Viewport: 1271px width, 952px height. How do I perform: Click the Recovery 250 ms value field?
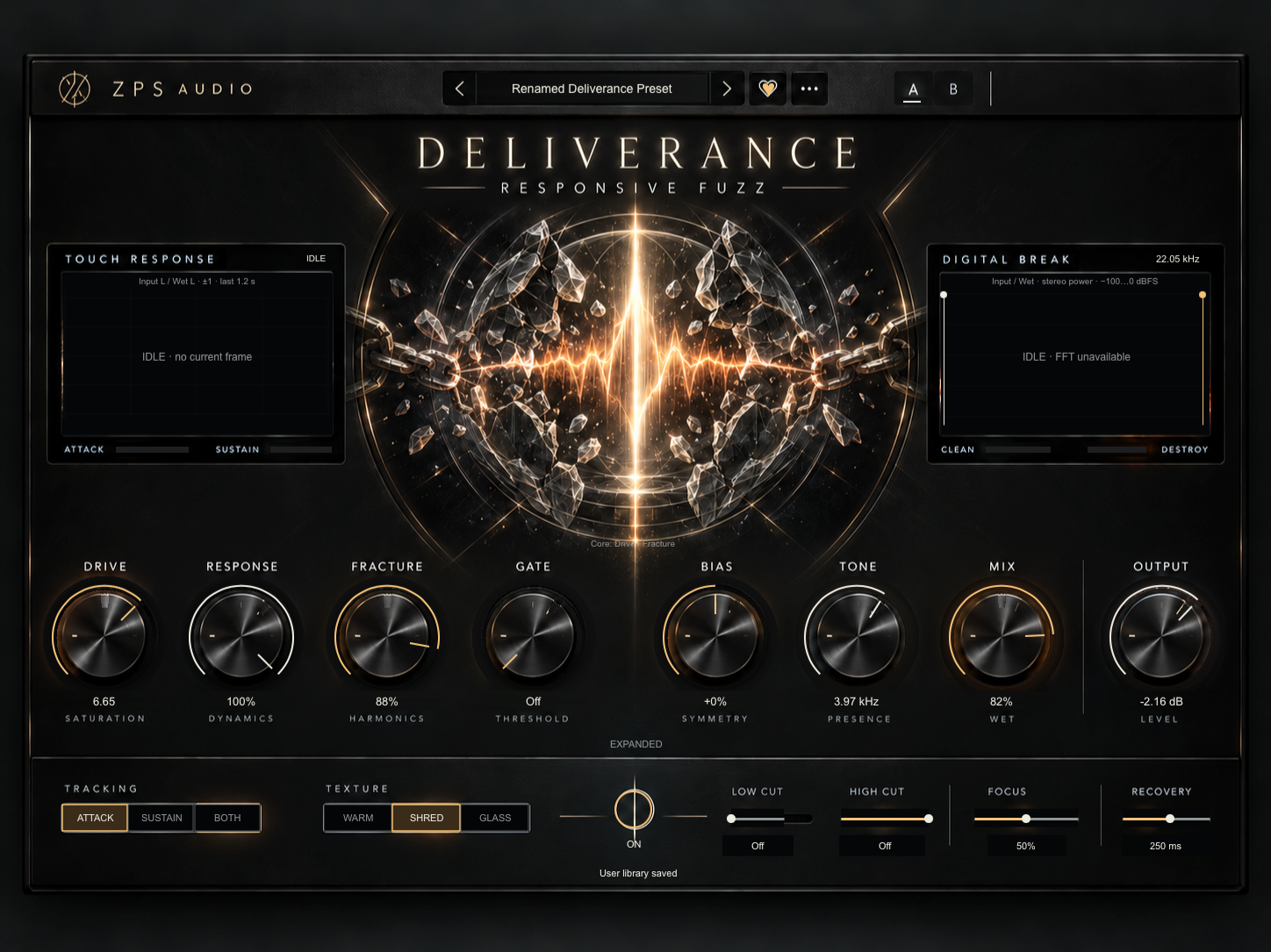tap(1166, 846)
